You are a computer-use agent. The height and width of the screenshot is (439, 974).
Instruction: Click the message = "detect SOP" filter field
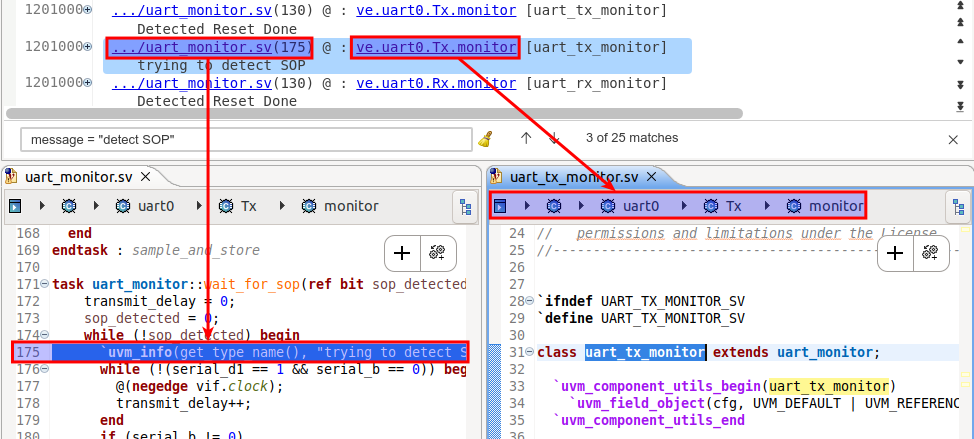point(247,140)
